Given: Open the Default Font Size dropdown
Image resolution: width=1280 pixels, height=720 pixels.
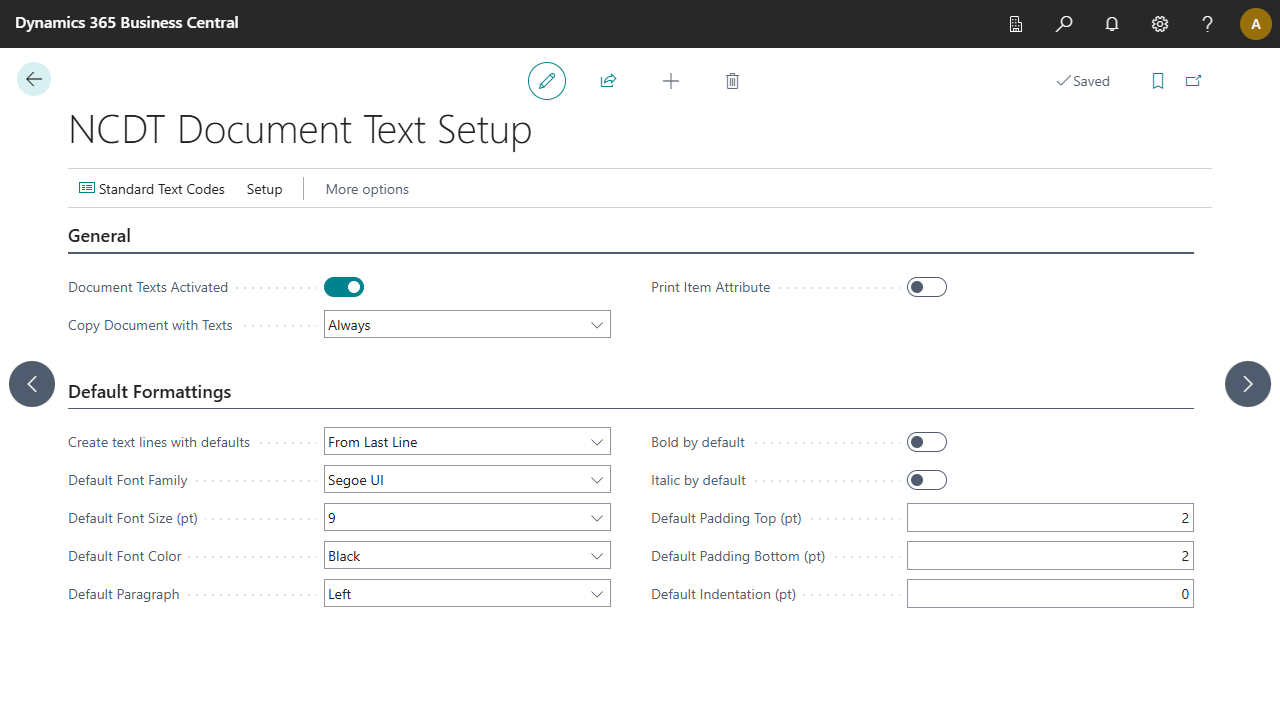Looking at the screenshot, I should pyautogui.click(x=467, y=518).
